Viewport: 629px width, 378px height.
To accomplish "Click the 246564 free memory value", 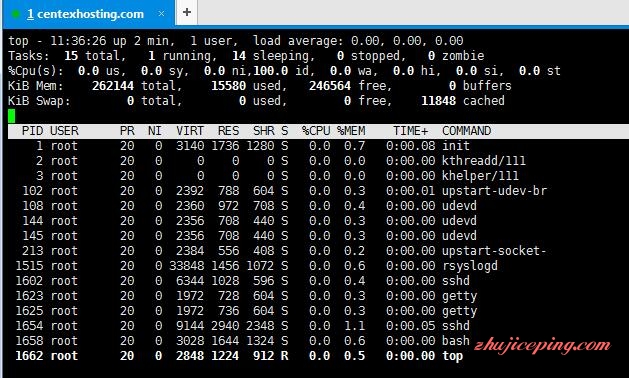I will click(330, 86).
